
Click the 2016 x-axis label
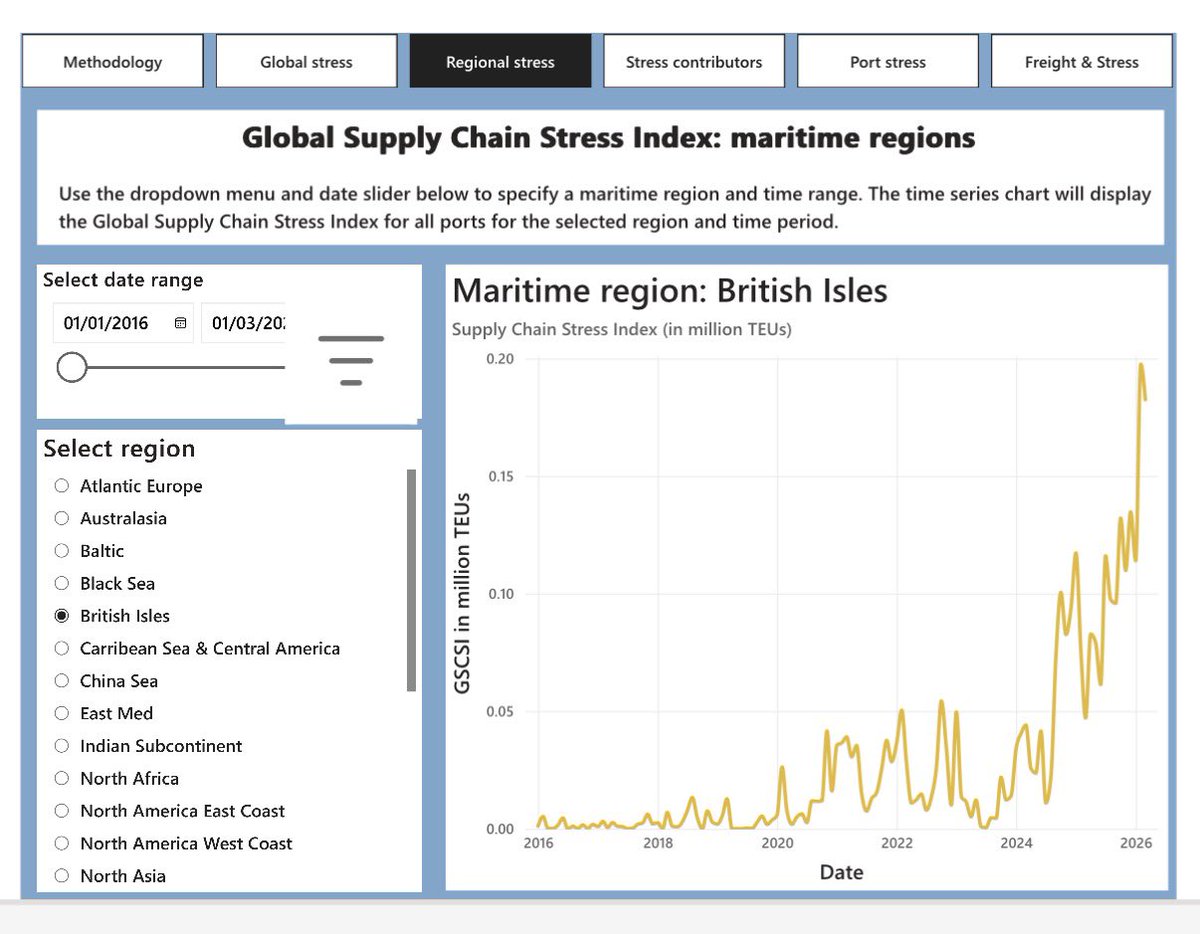point(538,843)
